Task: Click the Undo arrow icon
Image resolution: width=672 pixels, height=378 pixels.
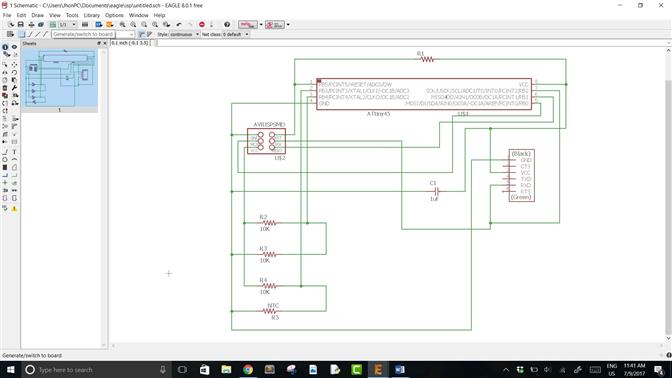Action: click(x=179, y=24)
